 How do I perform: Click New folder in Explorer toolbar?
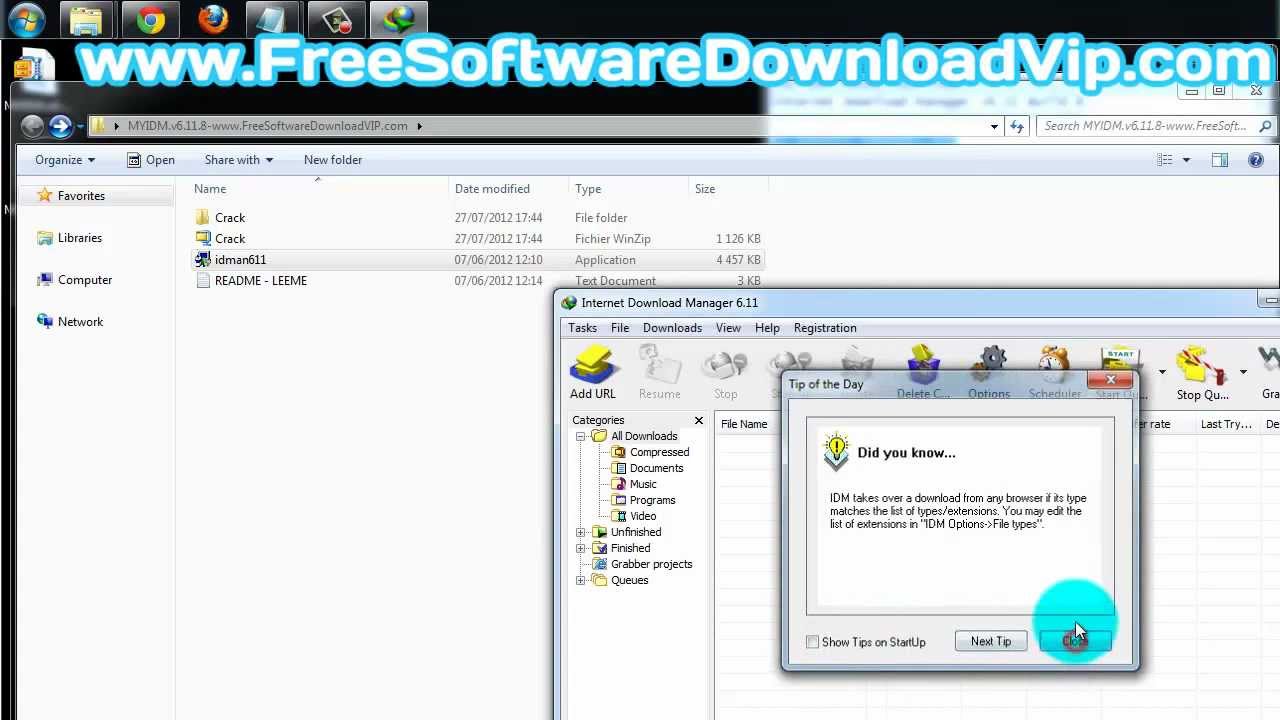click(x=333, y=160)
